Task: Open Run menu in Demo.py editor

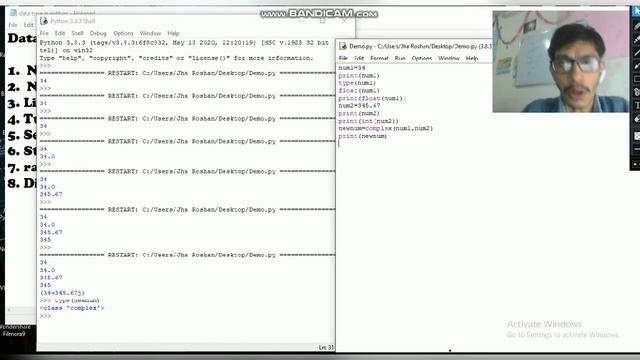Action: [400, 58]
